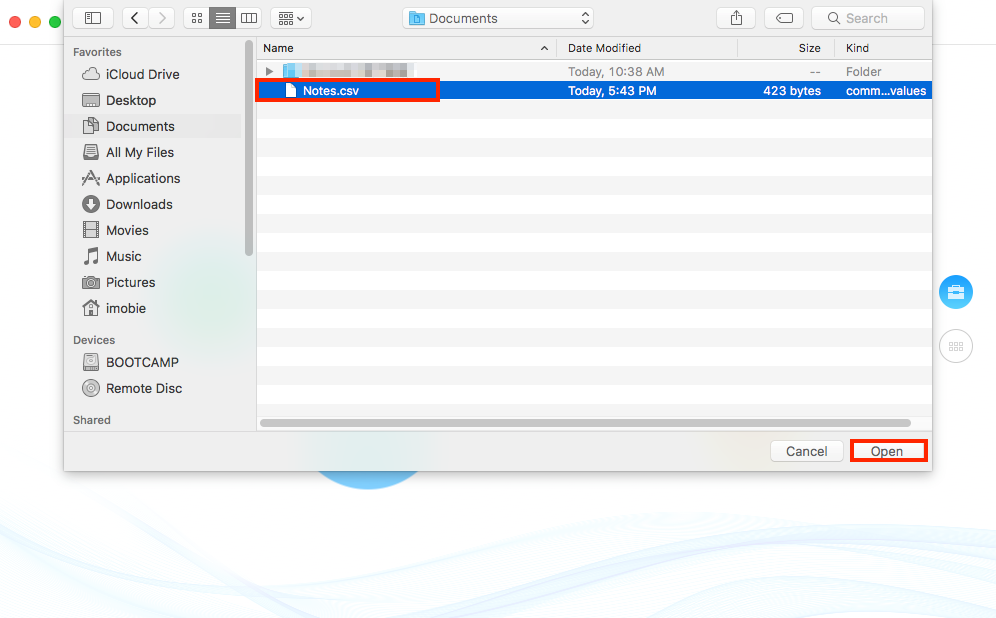The height and width of the screenshot is (618, 996).
Task: Click the Cancel button
Action: pos(807,451)
